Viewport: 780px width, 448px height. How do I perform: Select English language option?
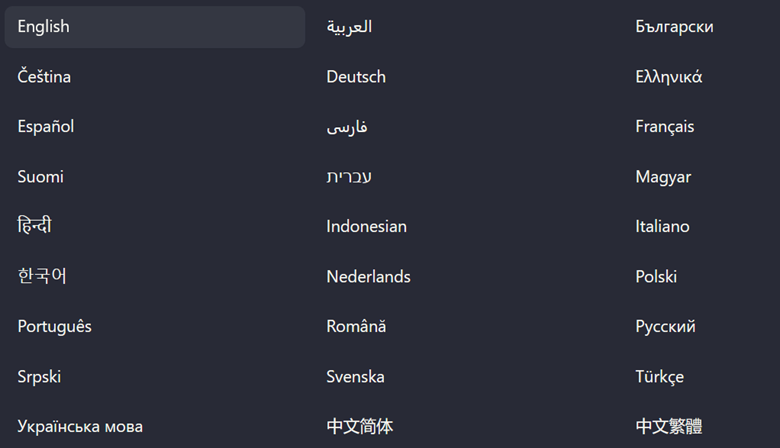pyautogui.click(x=44, y=27)
